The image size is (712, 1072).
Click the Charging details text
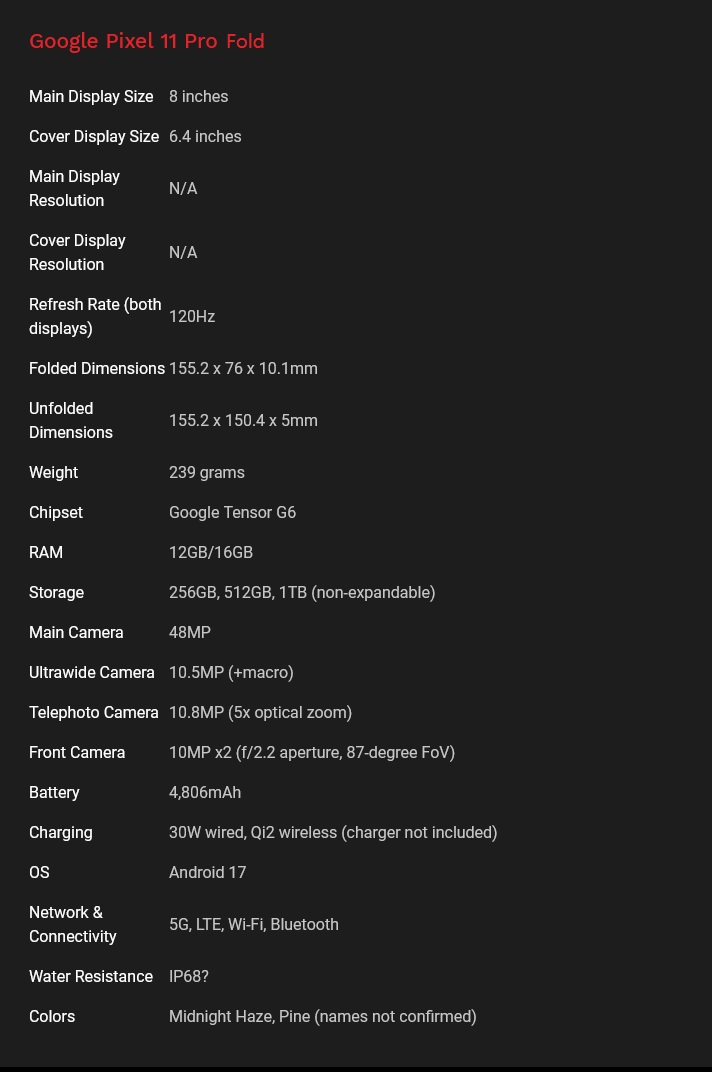pos(333,832)
